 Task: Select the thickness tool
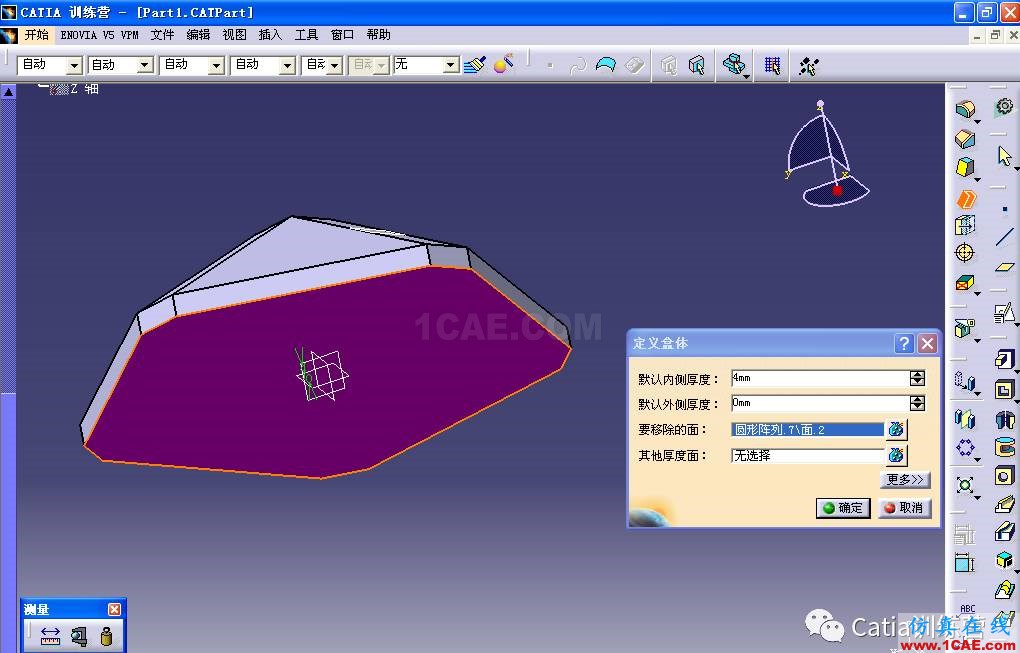coord(965,226)
